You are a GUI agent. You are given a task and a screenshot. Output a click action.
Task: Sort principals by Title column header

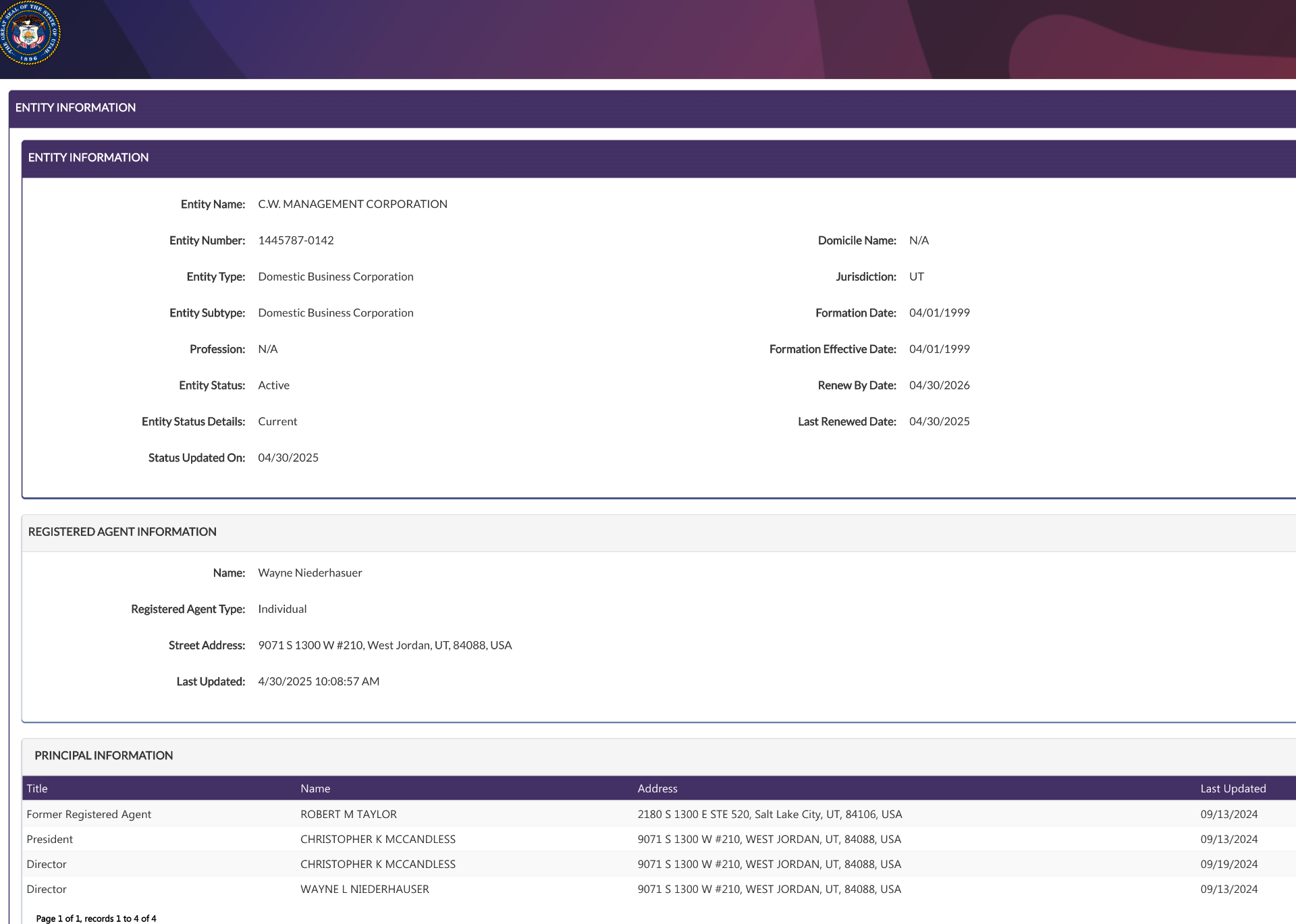pos(37,788)
